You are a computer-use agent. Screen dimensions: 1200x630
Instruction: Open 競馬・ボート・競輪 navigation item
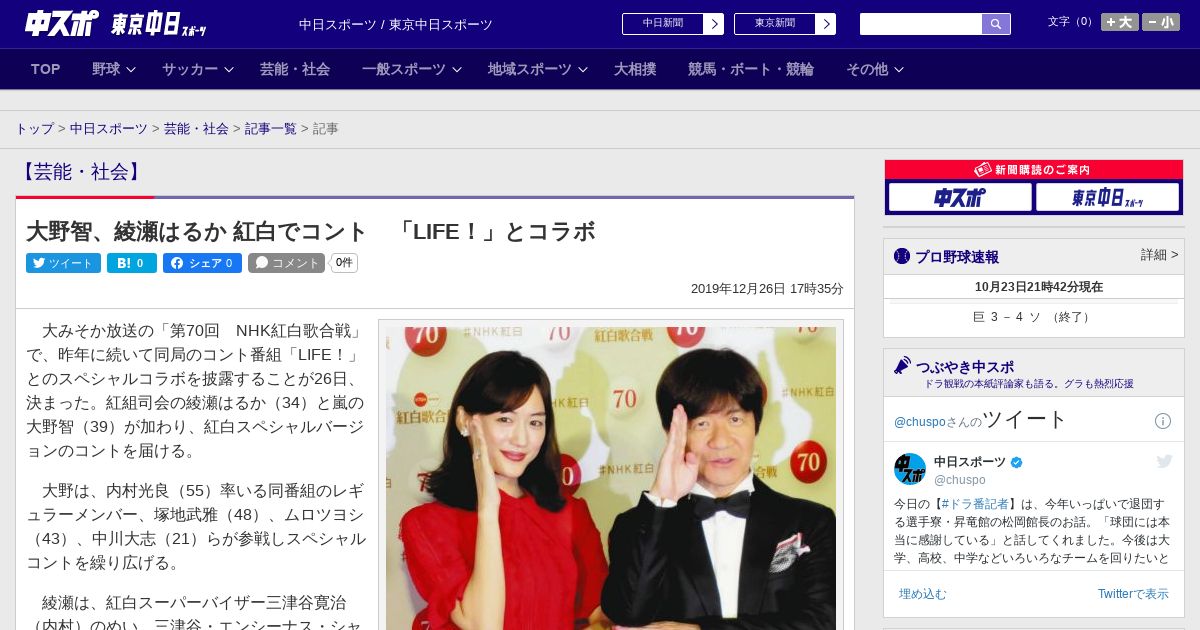coord(751,69)
